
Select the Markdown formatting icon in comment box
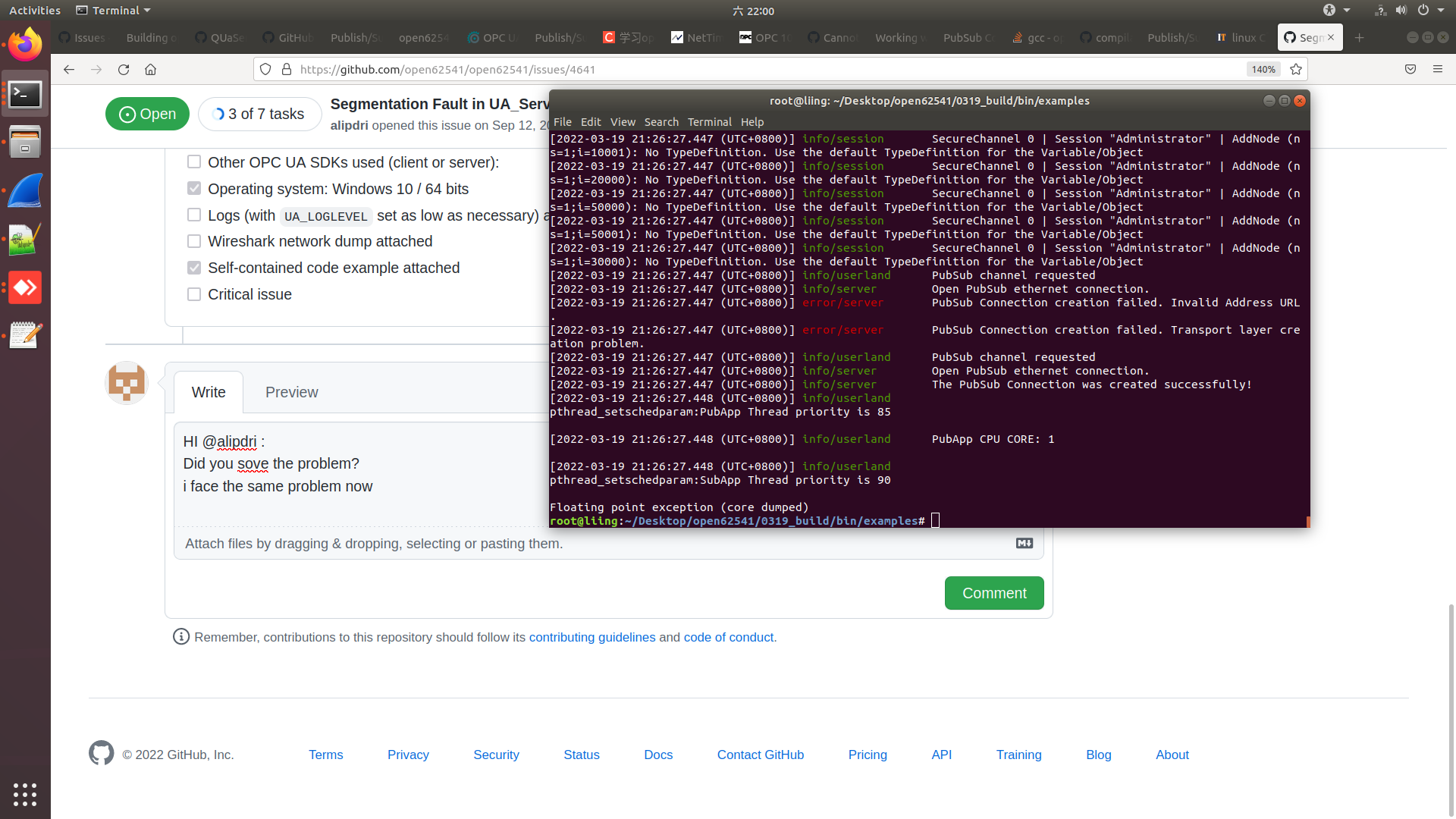pyautogui.click(x=1024, y=544)
